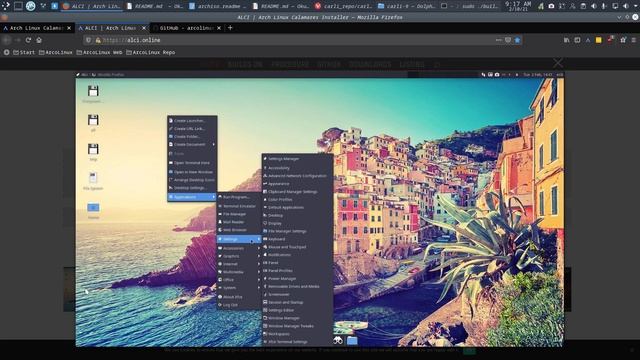The image size is (640, 360).
Task: Switch to the sudo ./buil terminal task
Action: pyautogui.click(x=469, y=6)
